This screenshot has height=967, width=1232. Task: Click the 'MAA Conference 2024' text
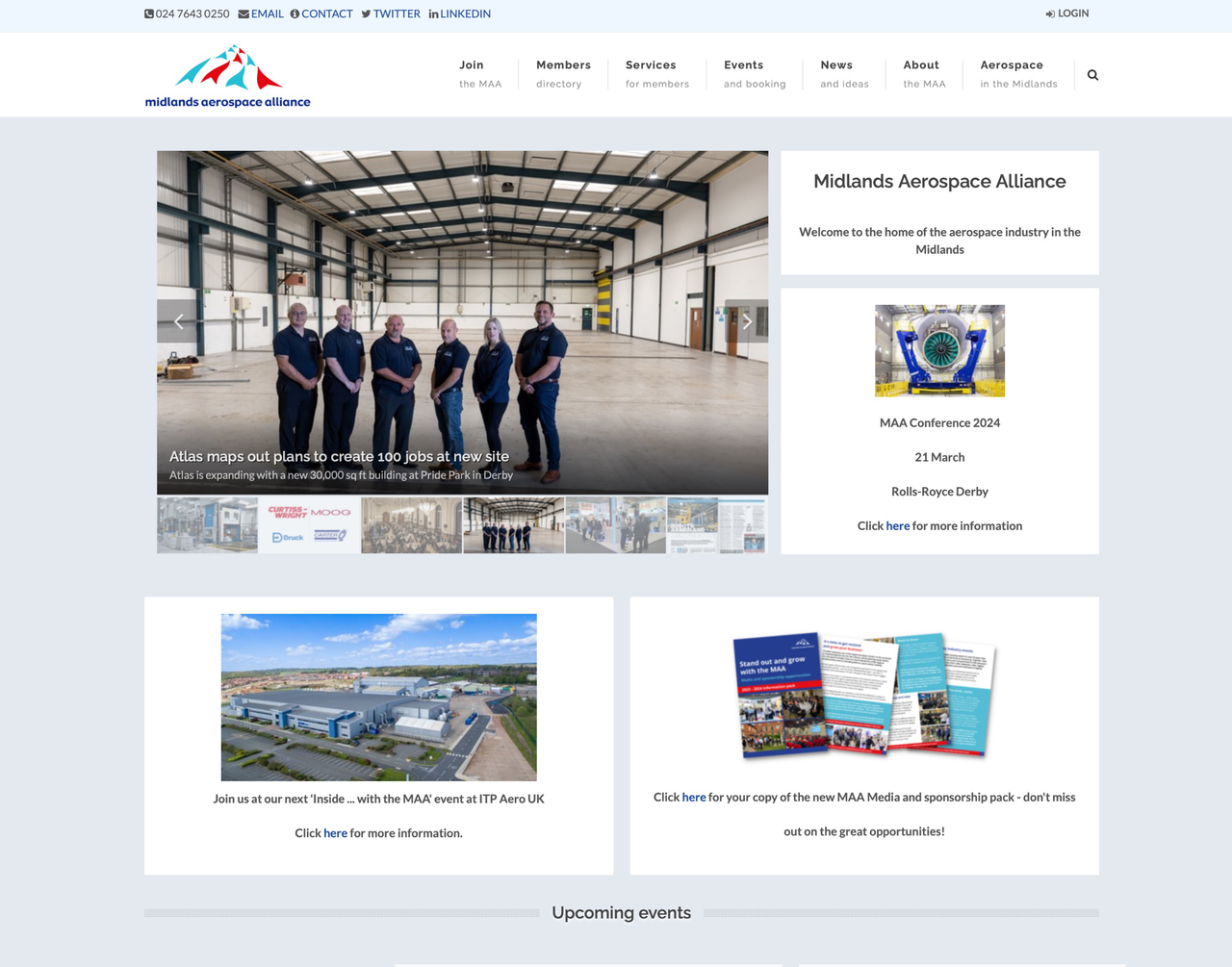pyautogui.click(x=939, y=423)
